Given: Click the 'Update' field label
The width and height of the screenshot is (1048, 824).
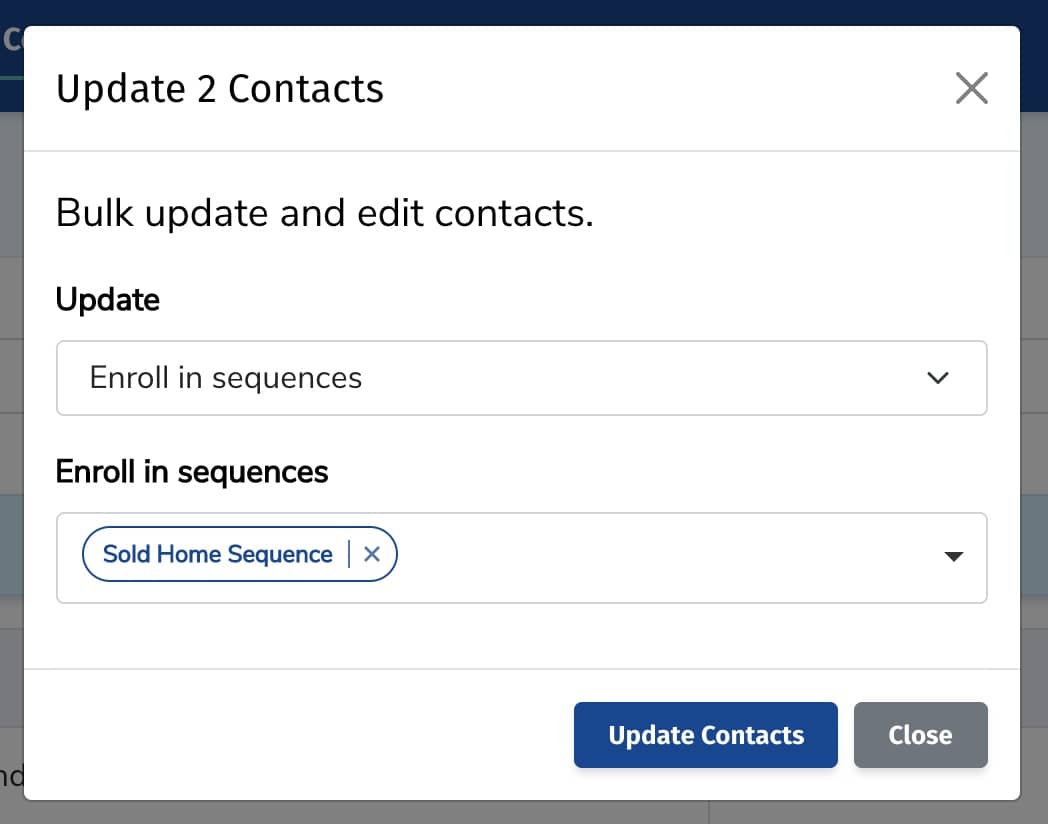Looking at the screenshot, I should click(x=108, y=299).
